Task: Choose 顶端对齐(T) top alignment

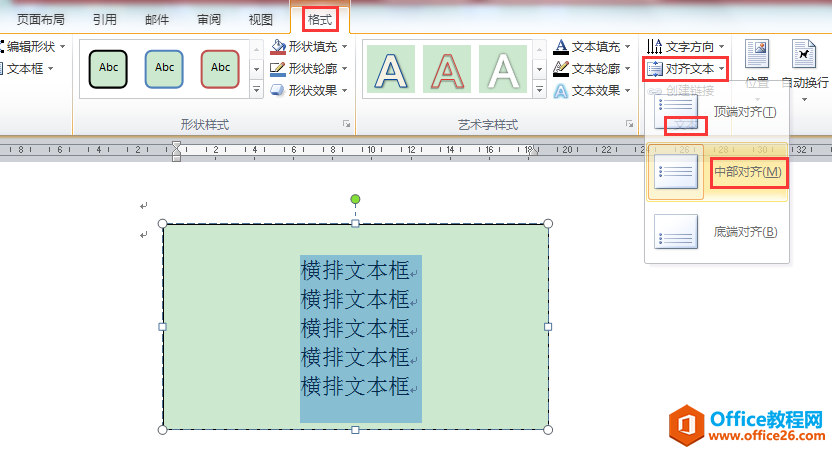Action: point(717,112)
